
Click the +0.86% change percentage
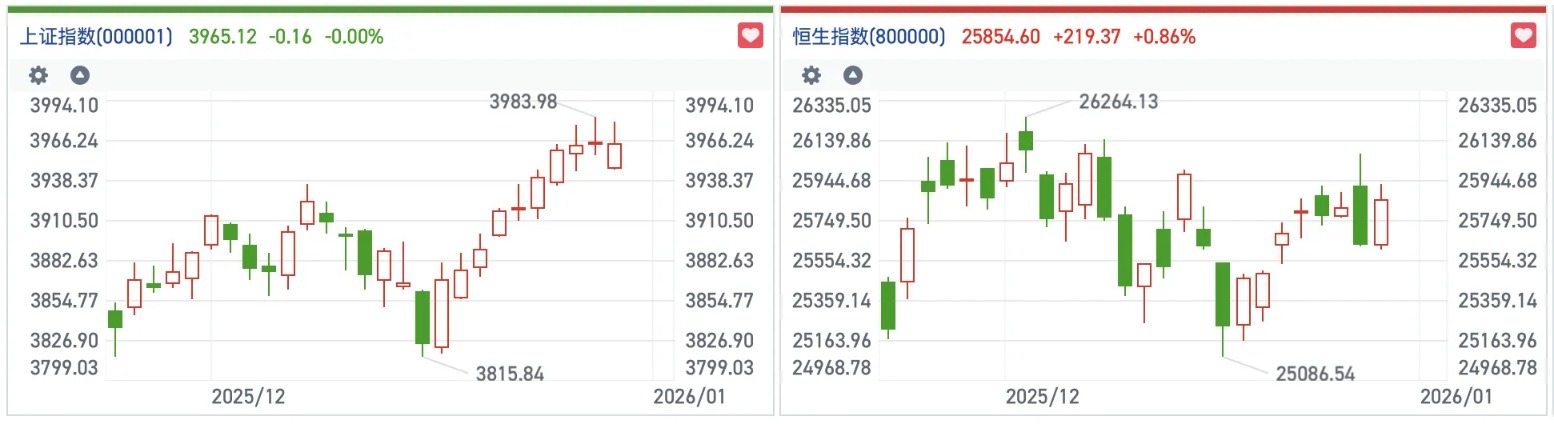pos(1164,37)
